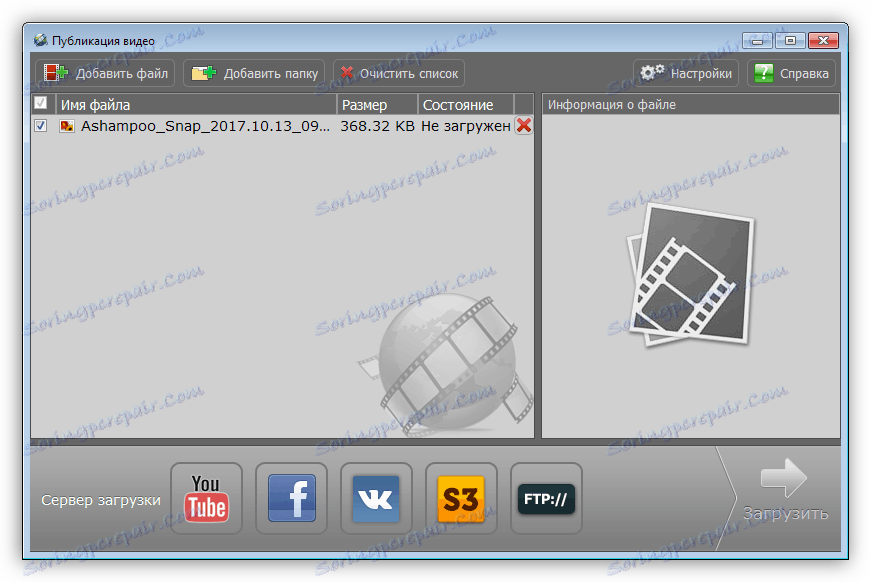Close the Публикация видео window
This screenshot has height=582, width=871.
coord(823,41)
